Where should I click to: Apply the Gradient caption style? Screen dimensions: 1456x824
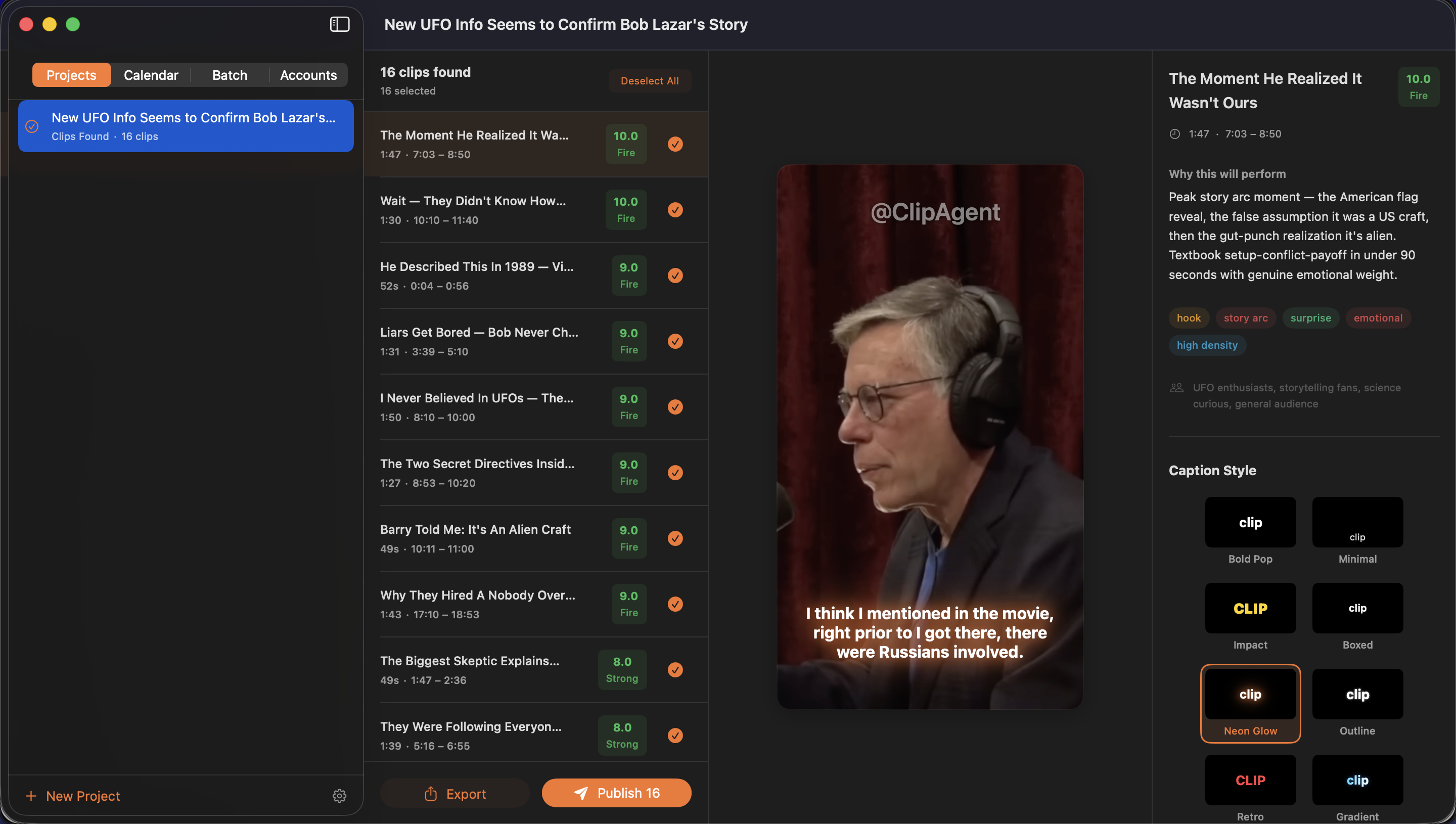(x=1357, y=780)
